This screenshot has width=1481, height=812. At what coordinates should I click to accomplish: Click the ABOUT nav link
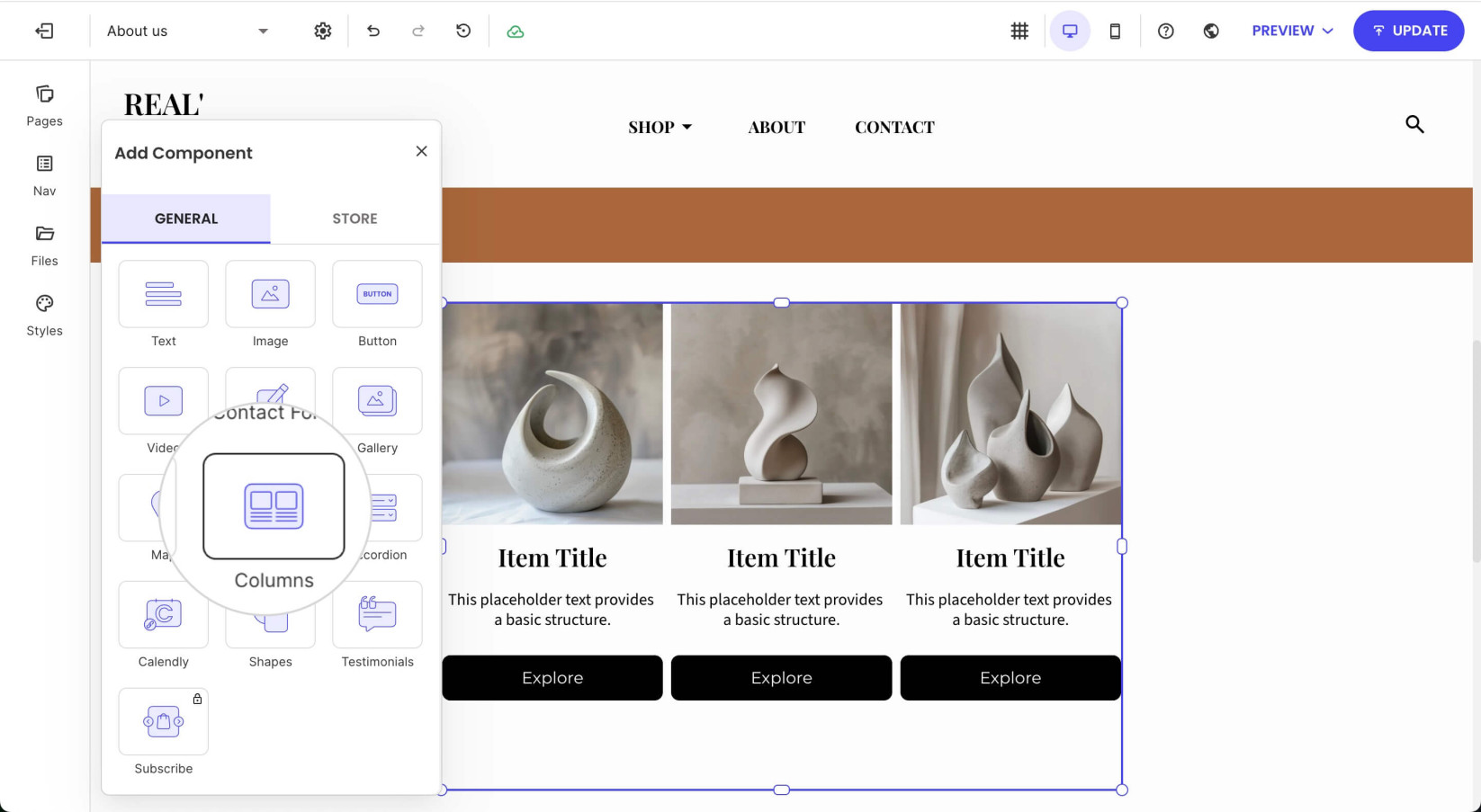pyautogui.click(x=776, y=127)
